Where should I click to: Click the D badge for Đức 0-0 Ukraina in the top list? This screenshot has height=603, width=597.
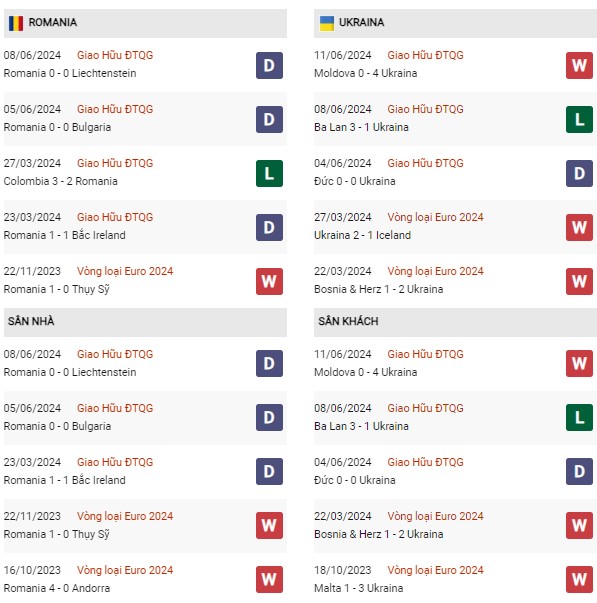point(579,173)
